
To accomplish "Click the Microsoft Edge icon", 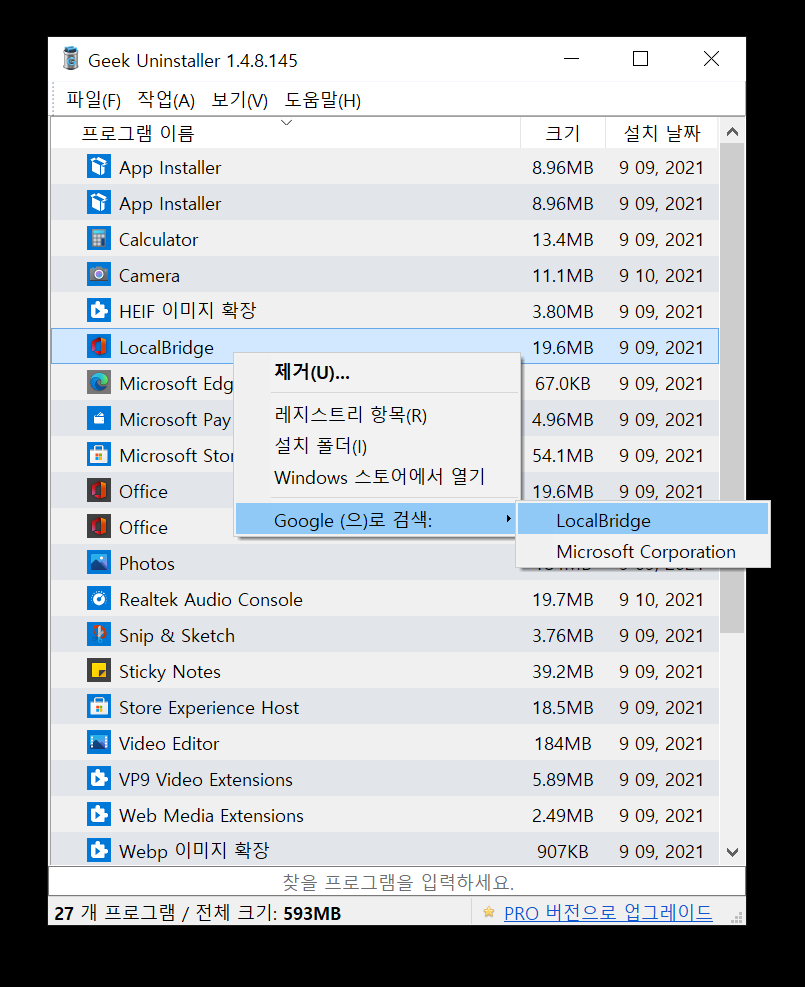I will pyautogui.click(x=99, y=382).
